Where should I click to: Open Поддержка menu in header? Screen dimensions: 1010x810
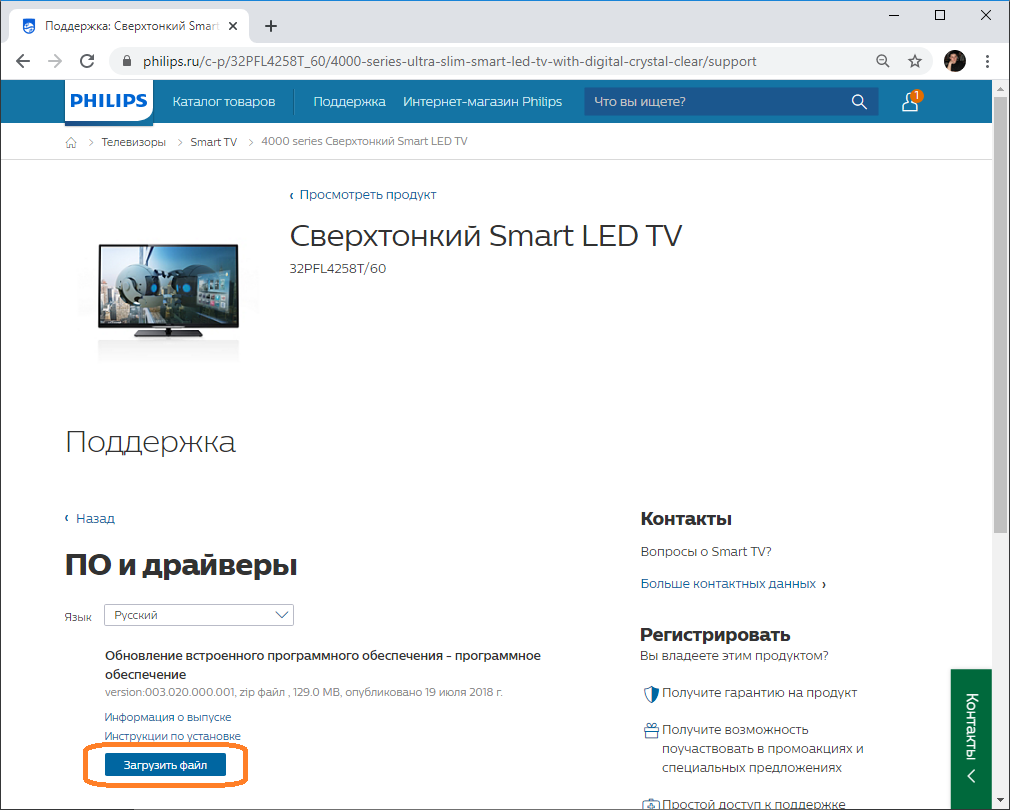(349, 102)
